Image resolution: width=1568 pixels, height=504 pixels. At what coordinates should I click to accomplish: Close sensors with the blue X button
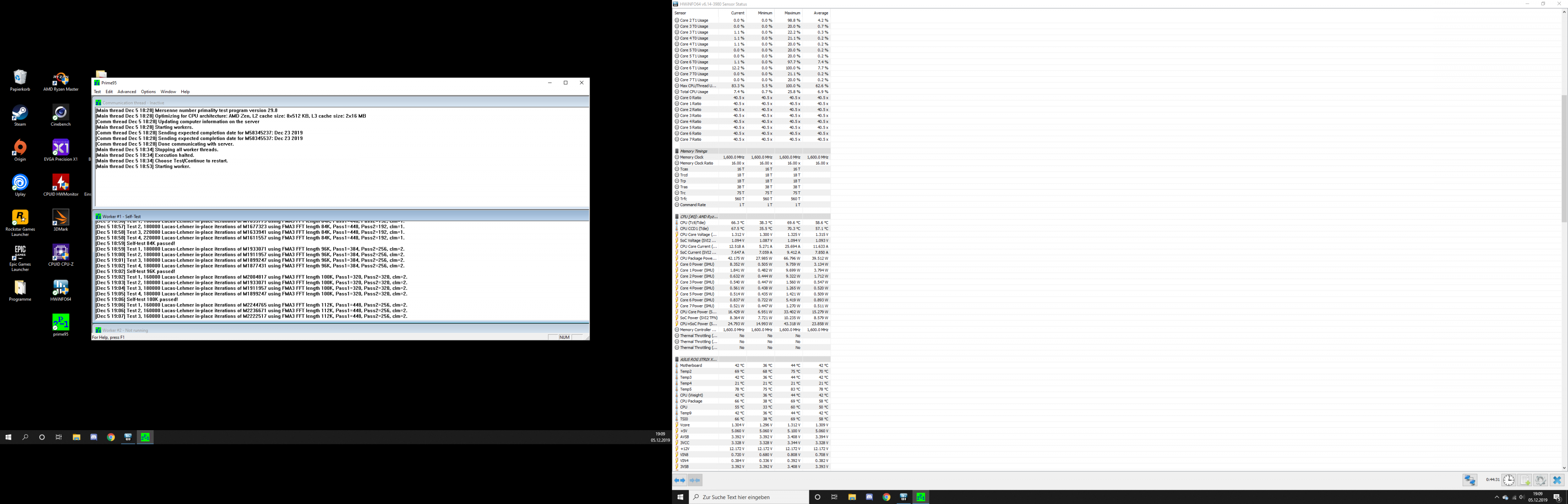click(x=1557, y=480)
